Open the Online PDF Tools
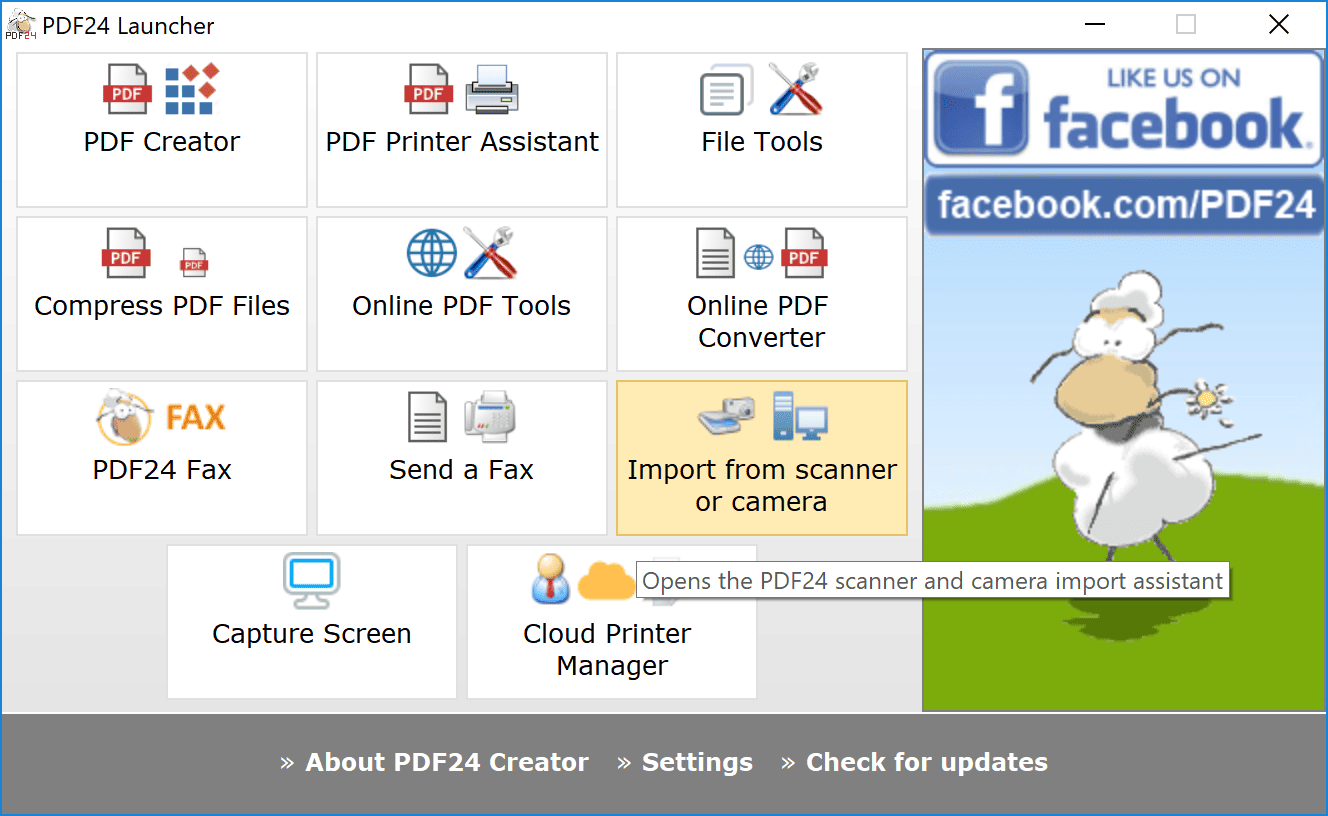The width and height of the screenshot is (1328, 816). 461,294
